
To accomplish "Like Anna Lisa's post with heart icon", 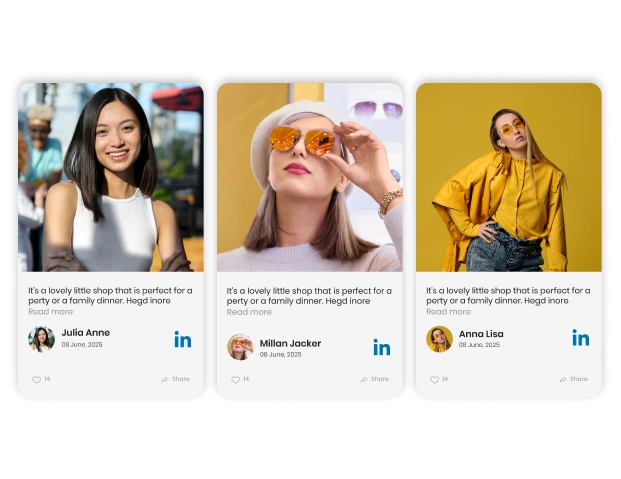I will point(435,380).
